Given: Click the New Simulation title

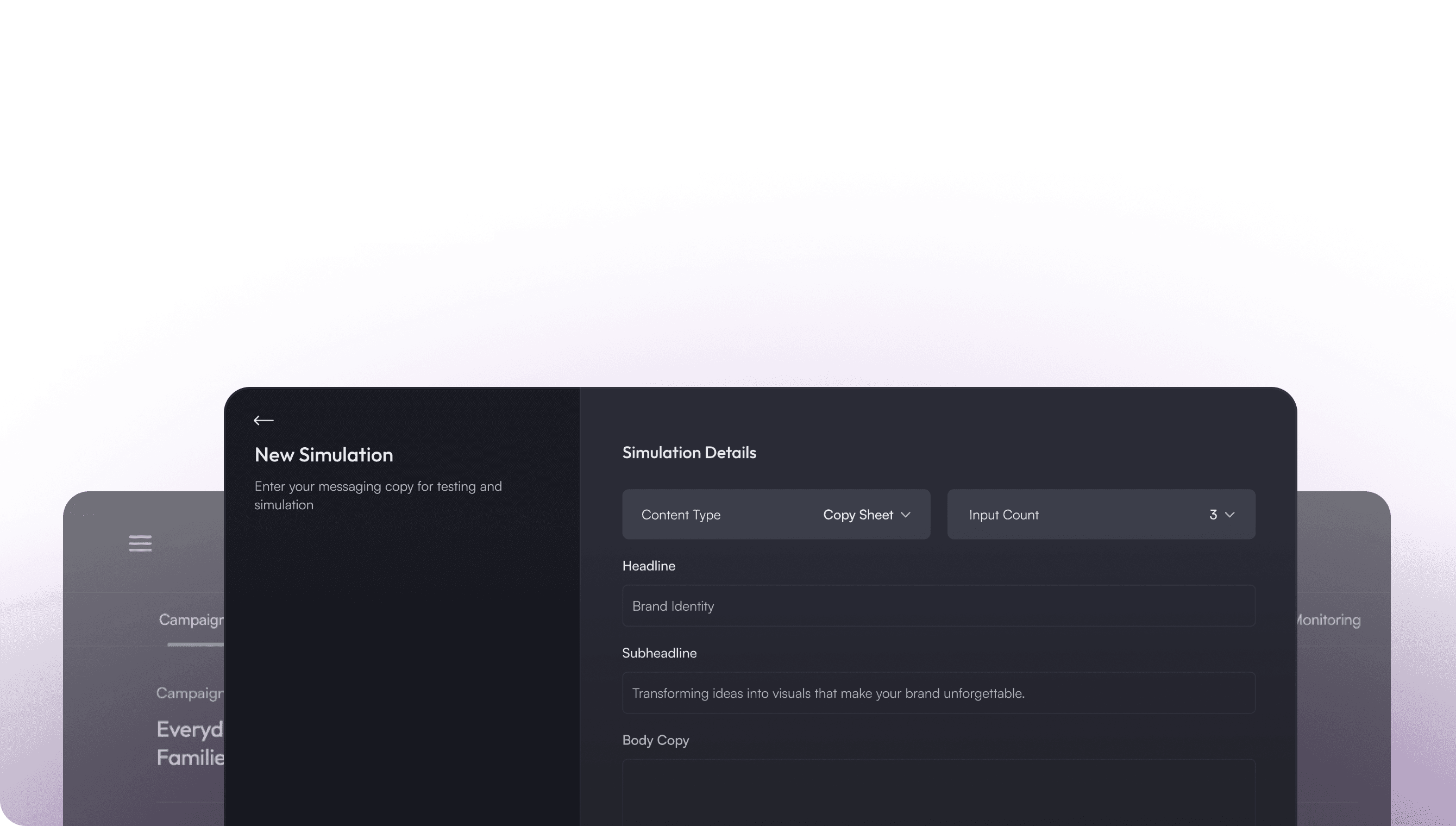Looking at the screenshot, I should pyautogui.click(x=324, y=454).
